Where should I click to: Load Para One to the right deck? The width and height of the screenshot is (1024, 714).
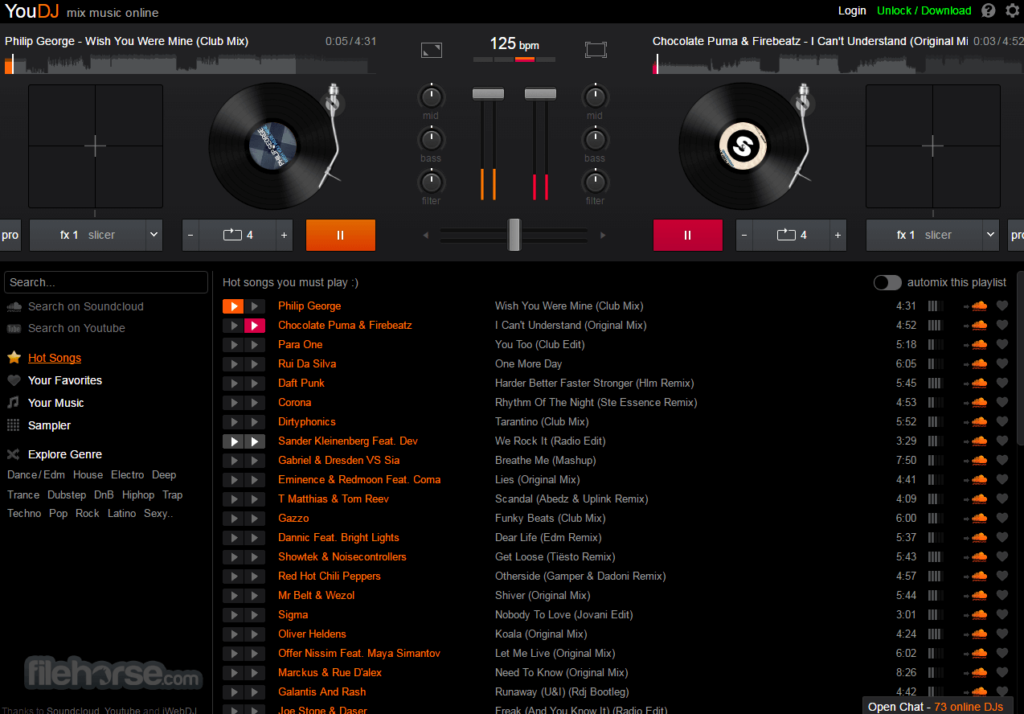point(255,344)
